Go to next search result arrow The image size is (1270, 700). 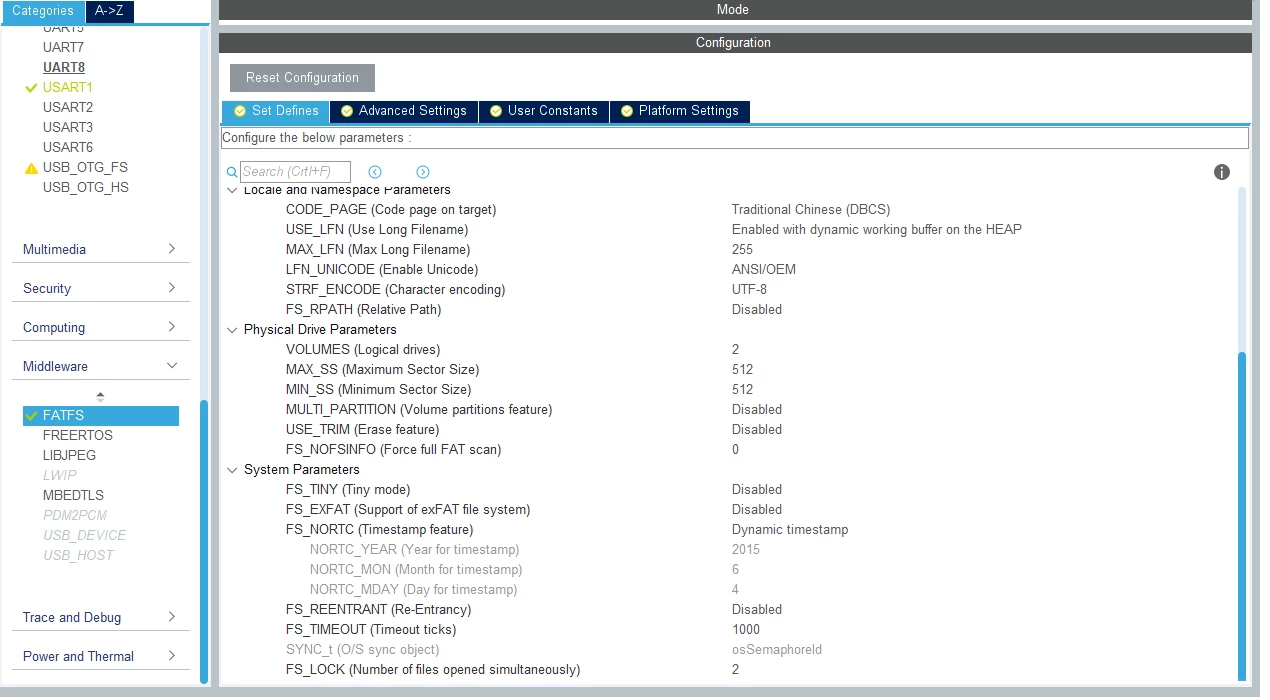pyautogui.click(x=423, y=172)
